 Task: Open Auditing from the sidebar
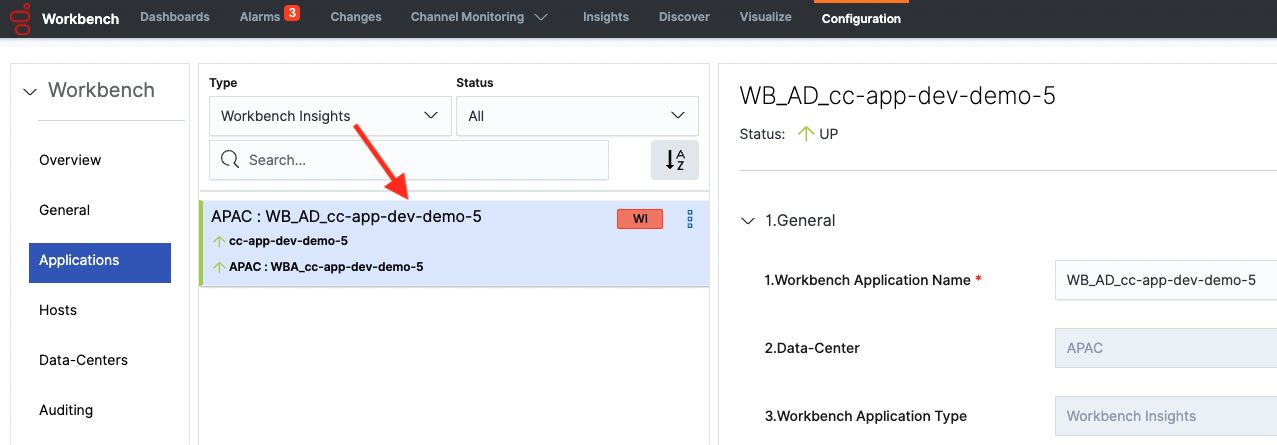(66, 410)
